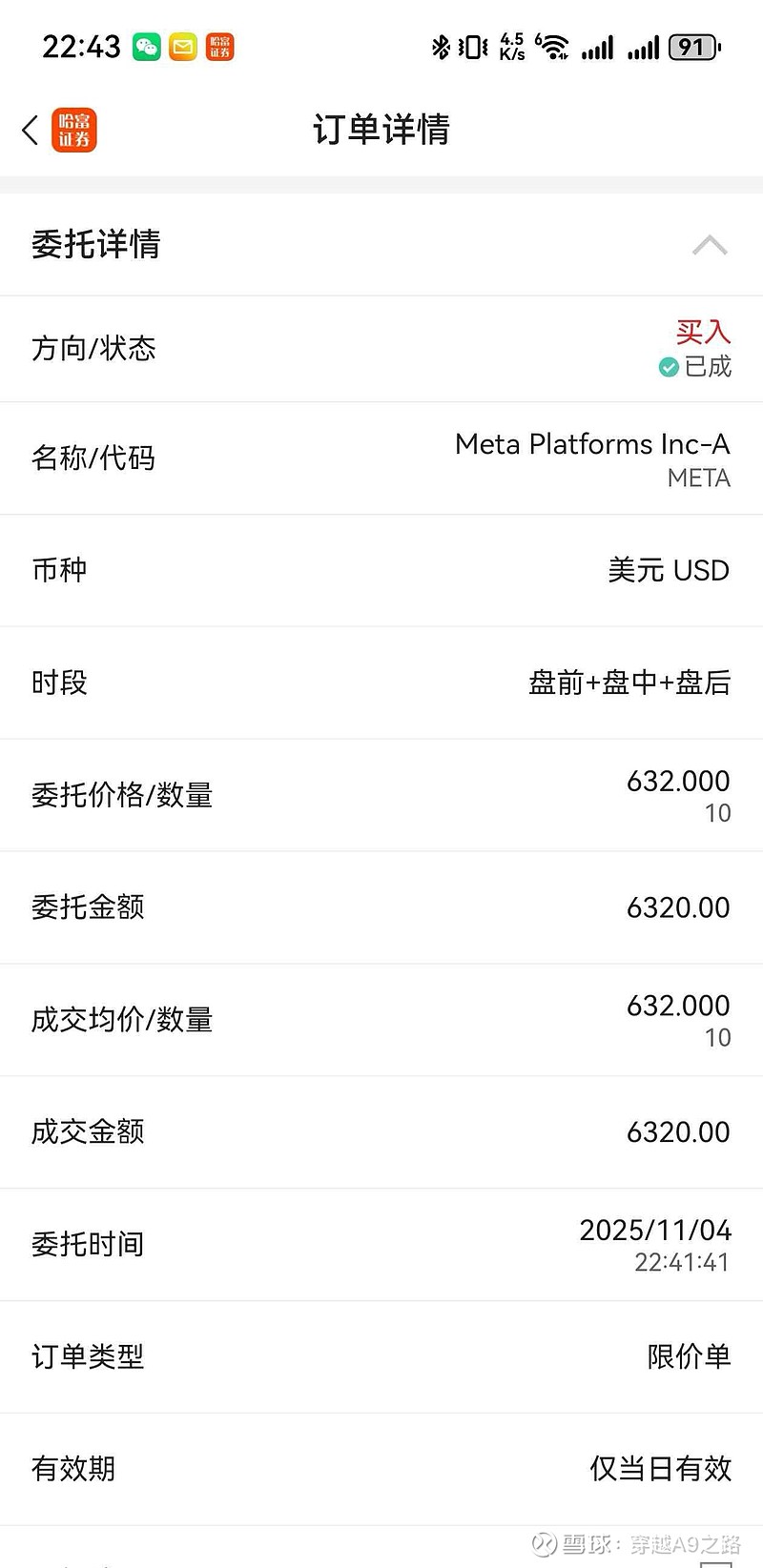
Task: Tap the vibrate mode status icon
Action: (472, 47)
